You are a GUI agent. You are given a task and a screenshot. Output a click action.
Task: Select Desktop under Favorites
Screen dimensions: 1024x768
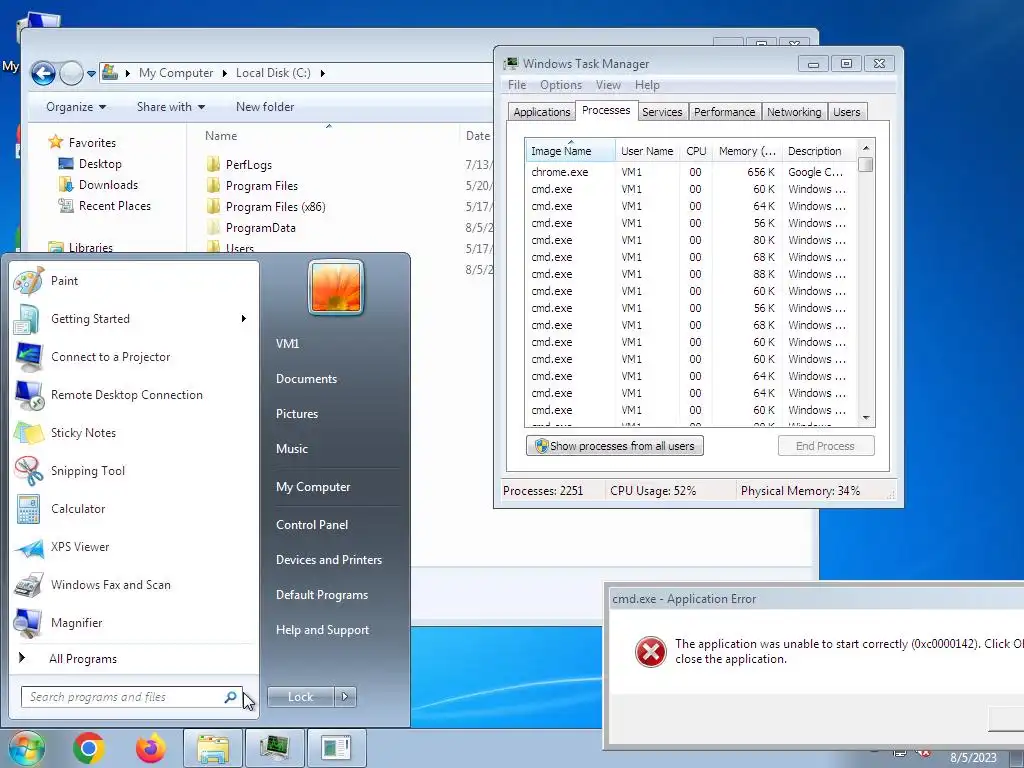(100, 164)
